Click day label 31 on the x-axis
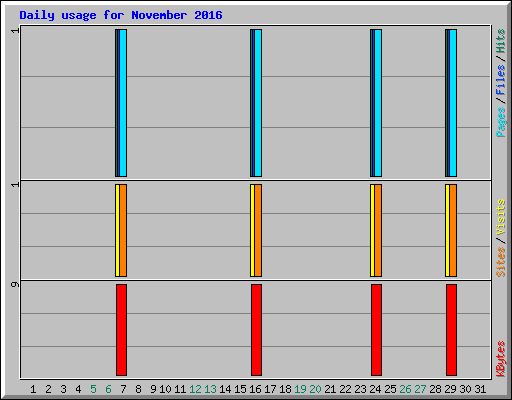The height and width of the screenshot is (400, 512). (480, 389)
